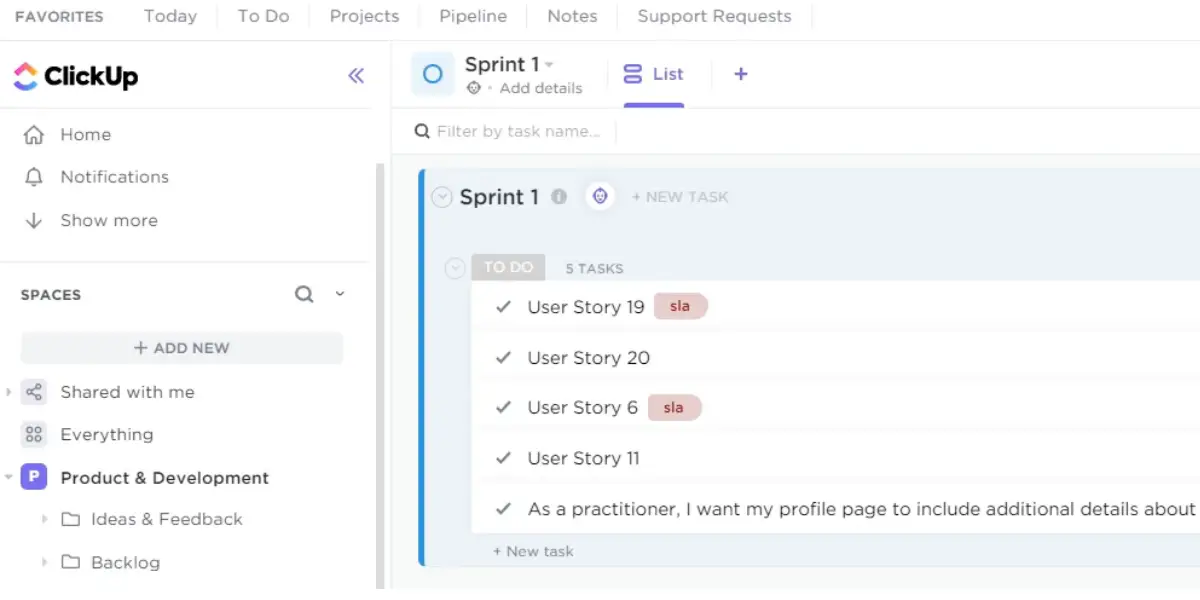Expand the Ideas & Feedback folder arrow

click(44, 519)
